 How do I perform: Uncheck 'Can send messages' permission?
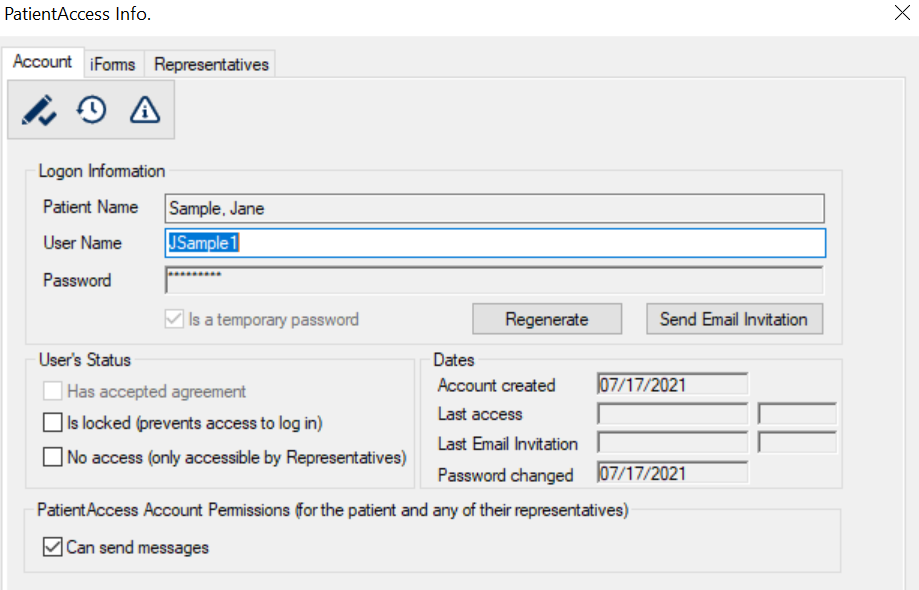pos(53,547)
